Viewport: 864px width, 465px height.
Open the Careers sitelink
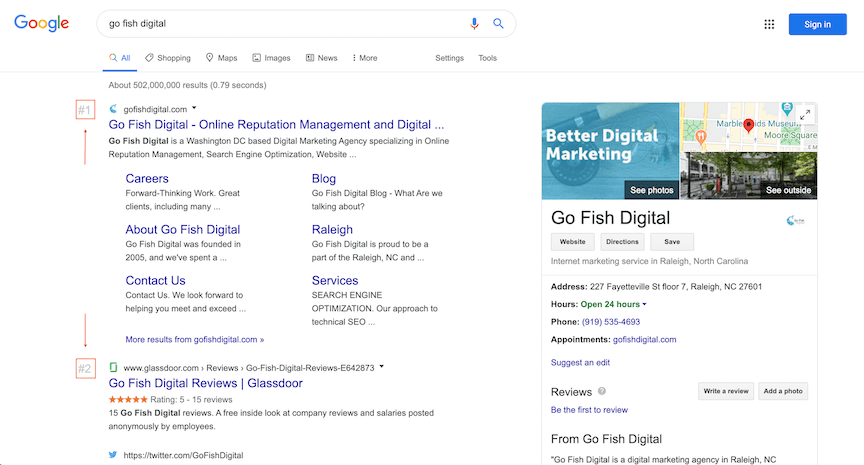tap(147, 179)
